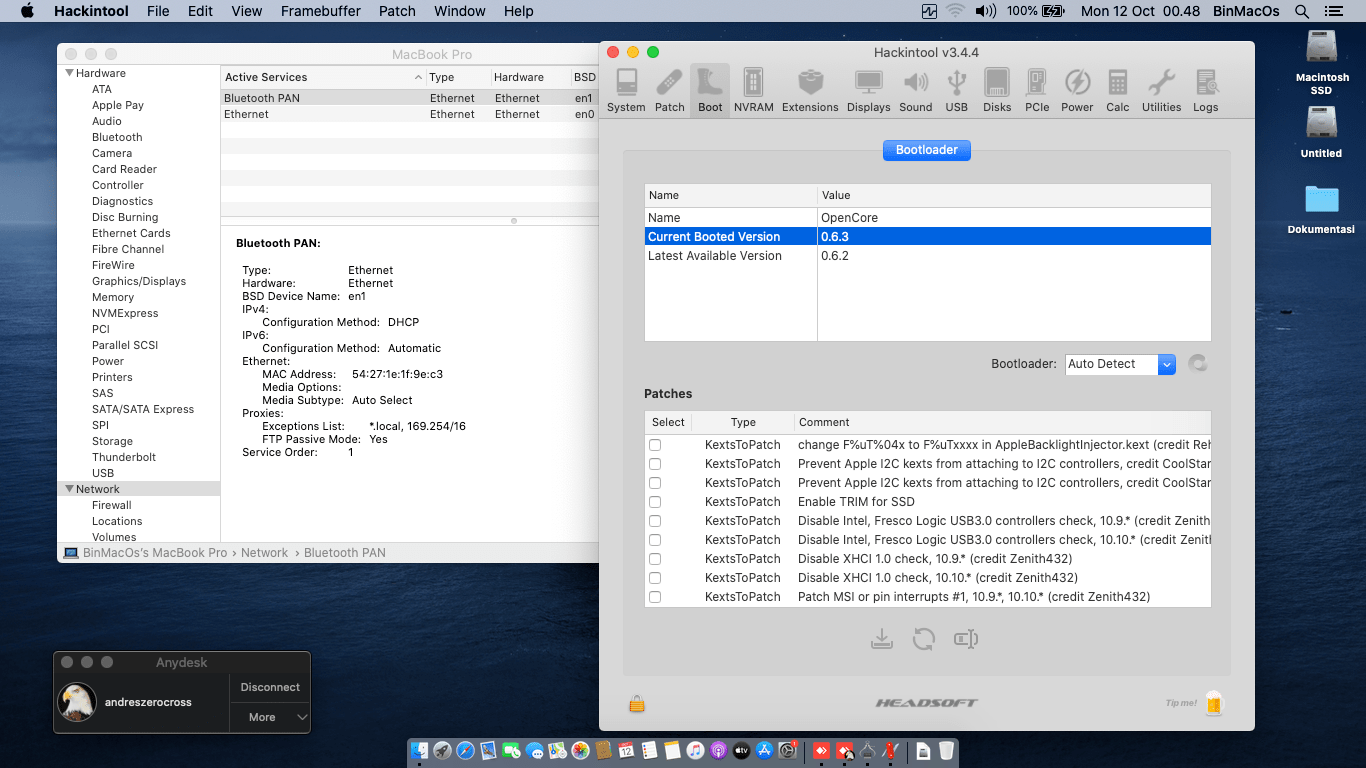Expand the More menu in Anydesk
1366x768 pixels.
point(270,717)
